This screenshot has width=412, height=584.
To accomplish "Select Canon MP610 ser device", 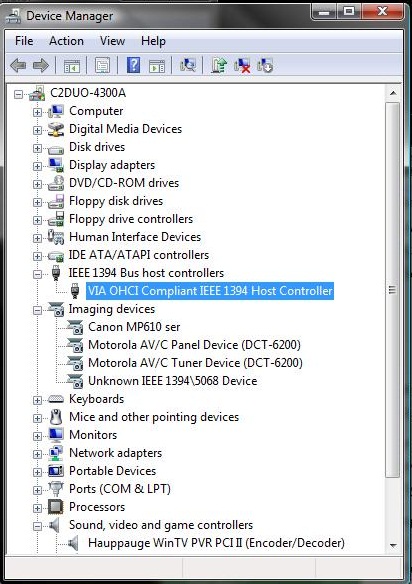I will pyautogui.click(x=134, y=327).
